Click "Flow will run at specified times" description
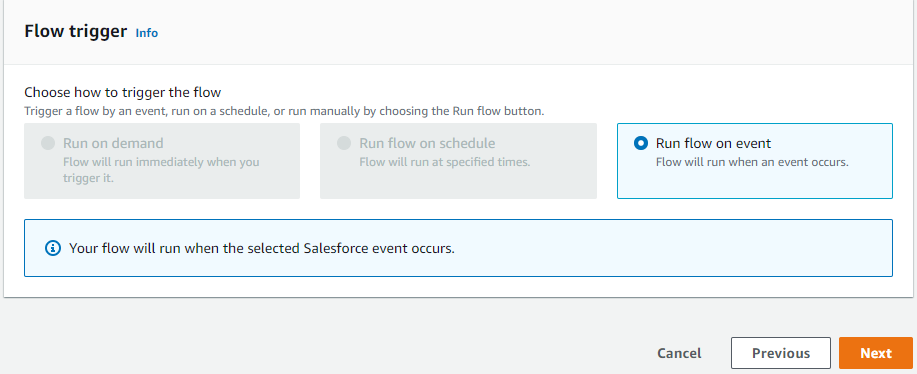 click(x=444, y=162)
